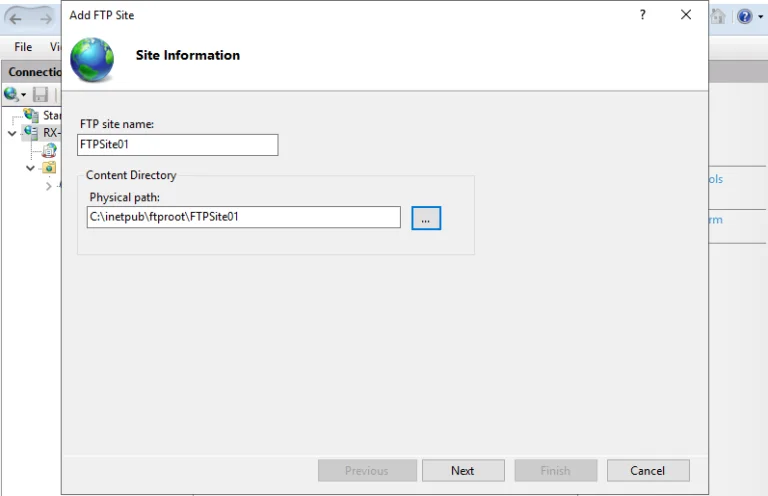Open dropdown arrow beside connection globe icon

point(24,94)
